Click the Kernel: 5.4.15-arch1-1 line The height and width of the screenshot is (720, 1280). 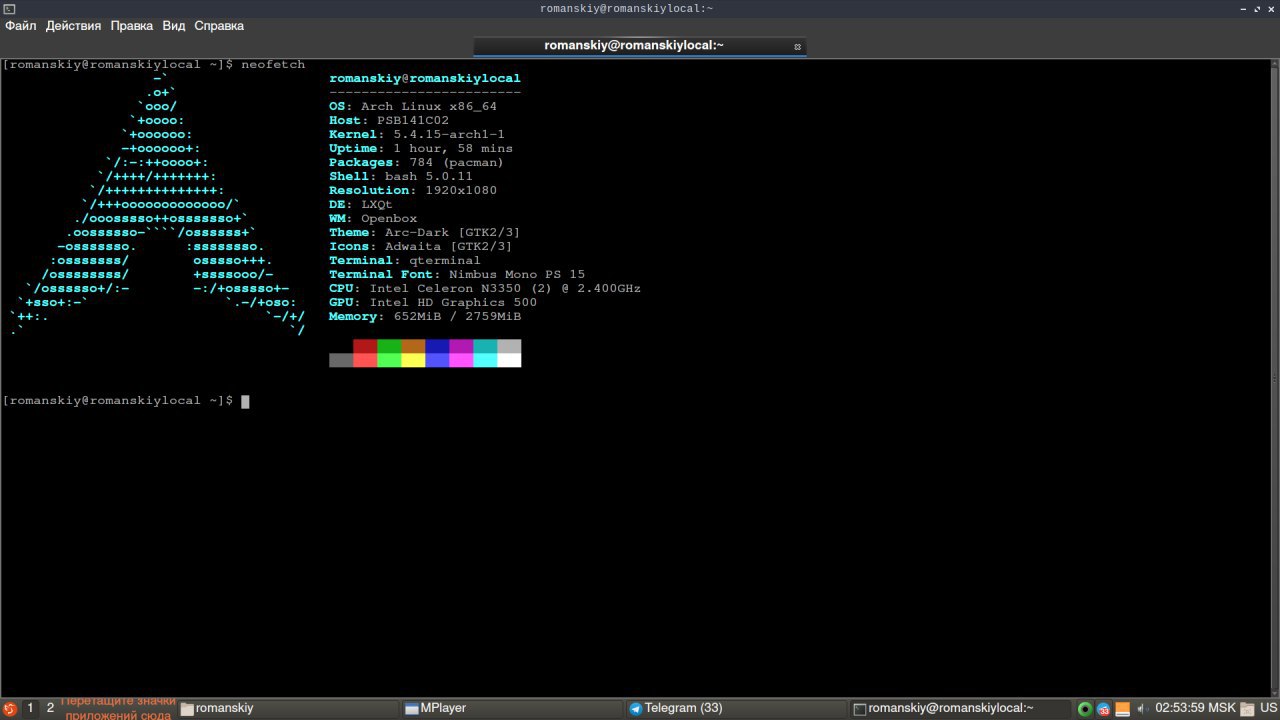click(x=417, y=134)
